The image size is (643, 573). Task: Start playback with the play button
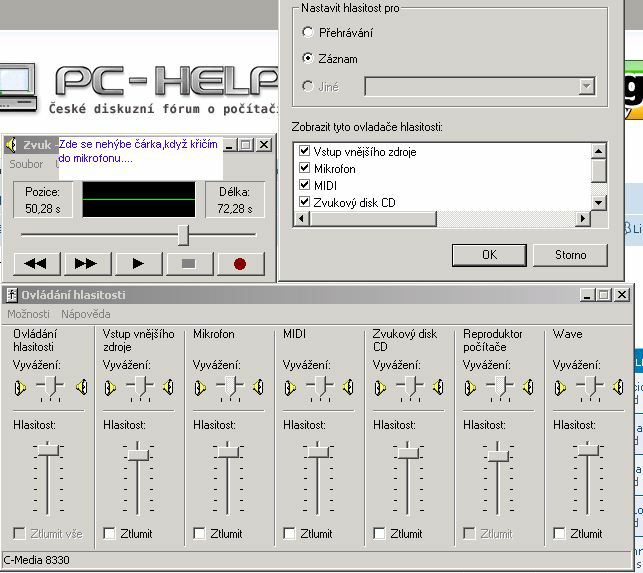click(138, 264)
